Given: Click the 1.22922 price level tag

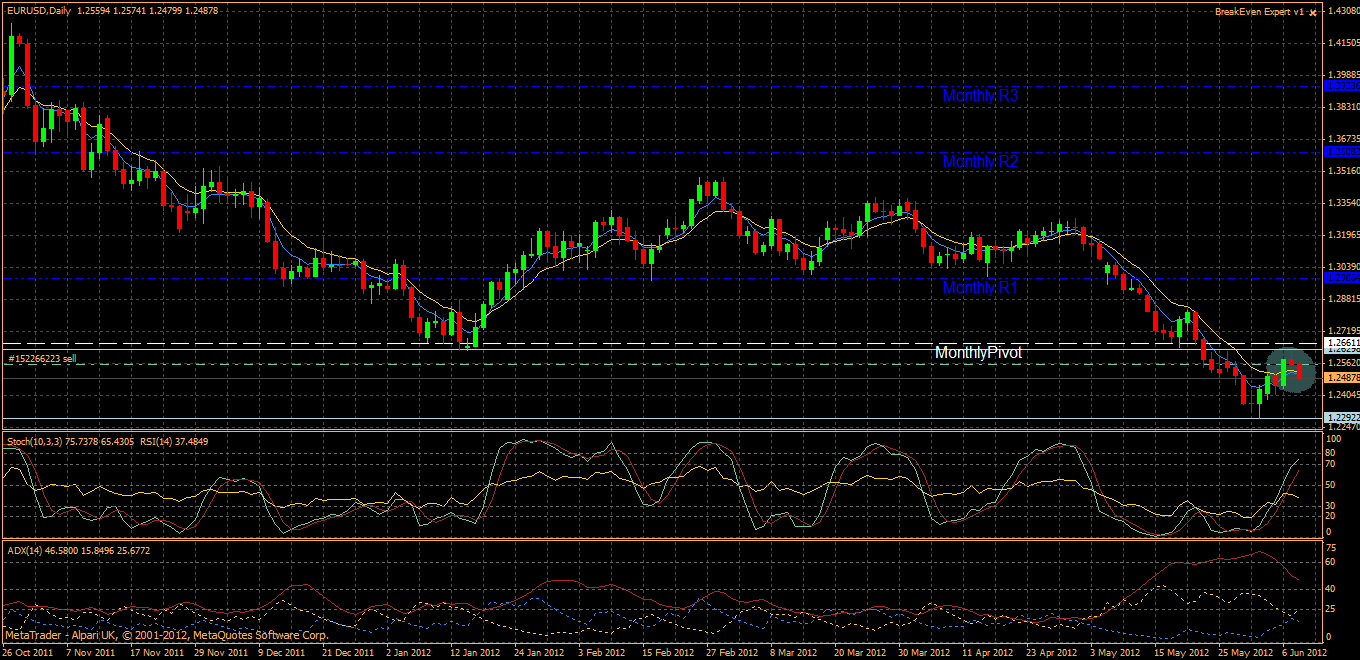Looking at the screenshot, I should point(1341,417).
